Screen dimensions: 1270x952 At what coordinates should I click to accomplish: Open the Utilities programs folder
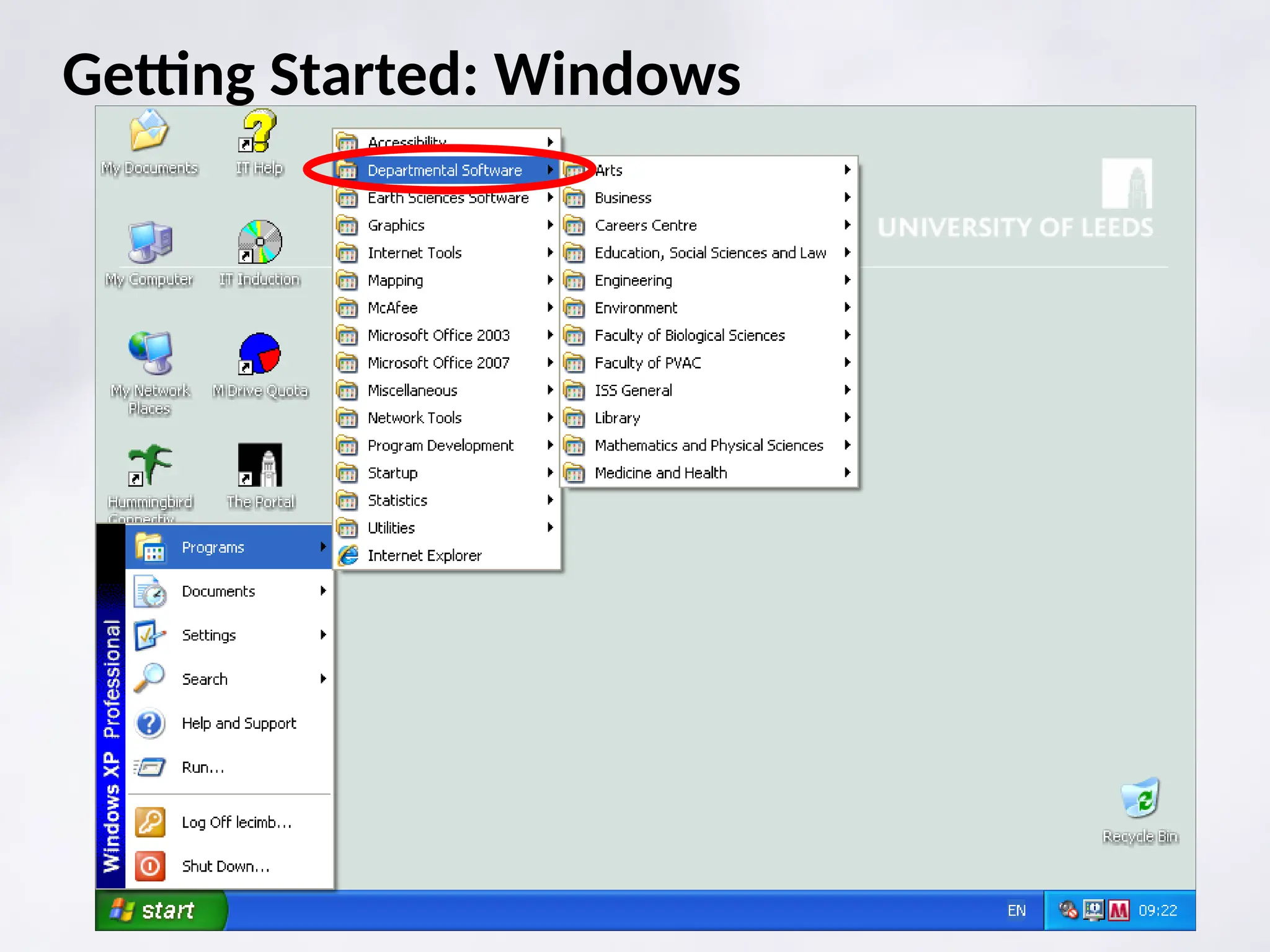446,527
